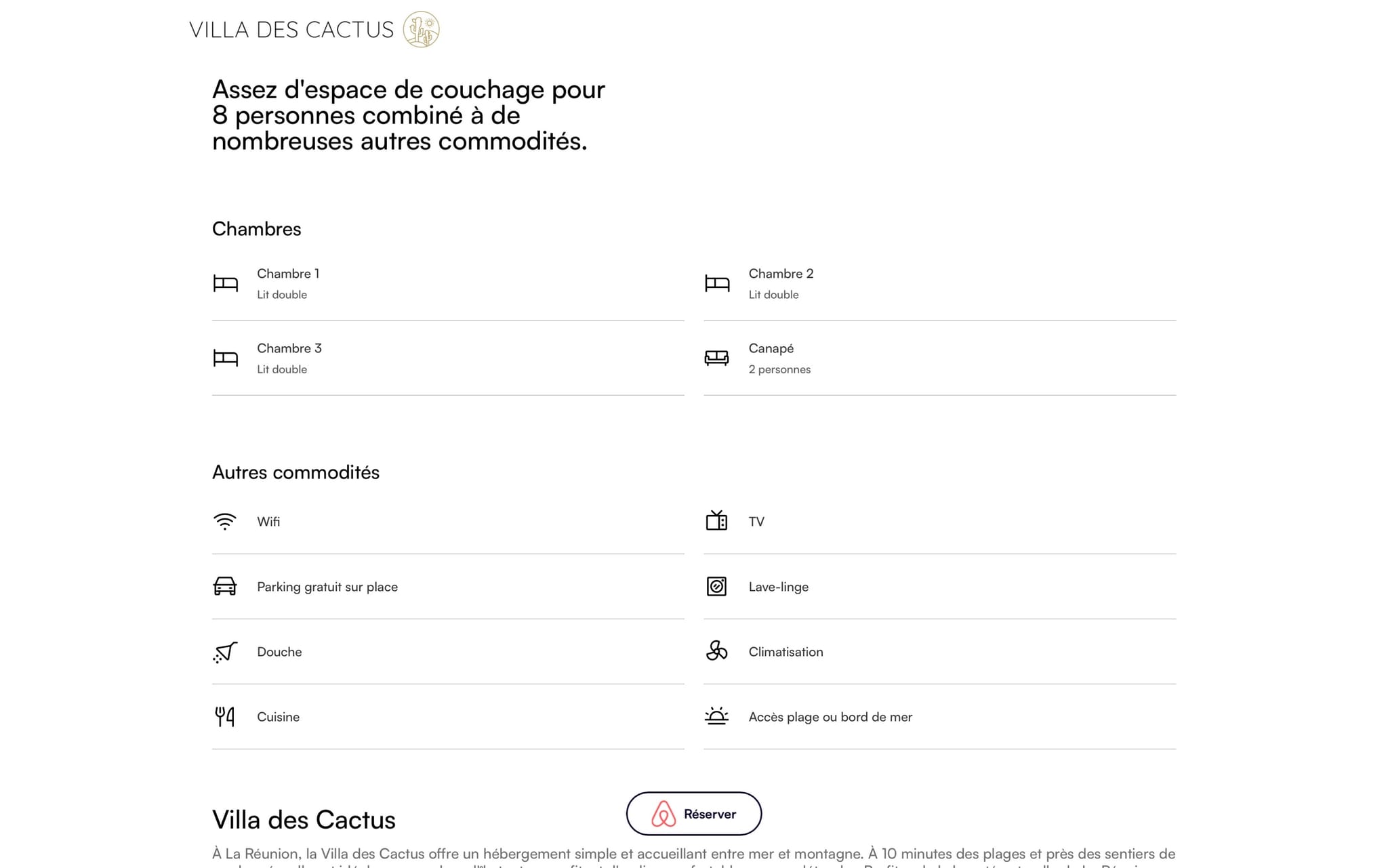This screenshot has height=868, width=1388.
Task: Click the 'Villa des Cactus' section title
Action: pyautogui.click(x=304, y=820)
